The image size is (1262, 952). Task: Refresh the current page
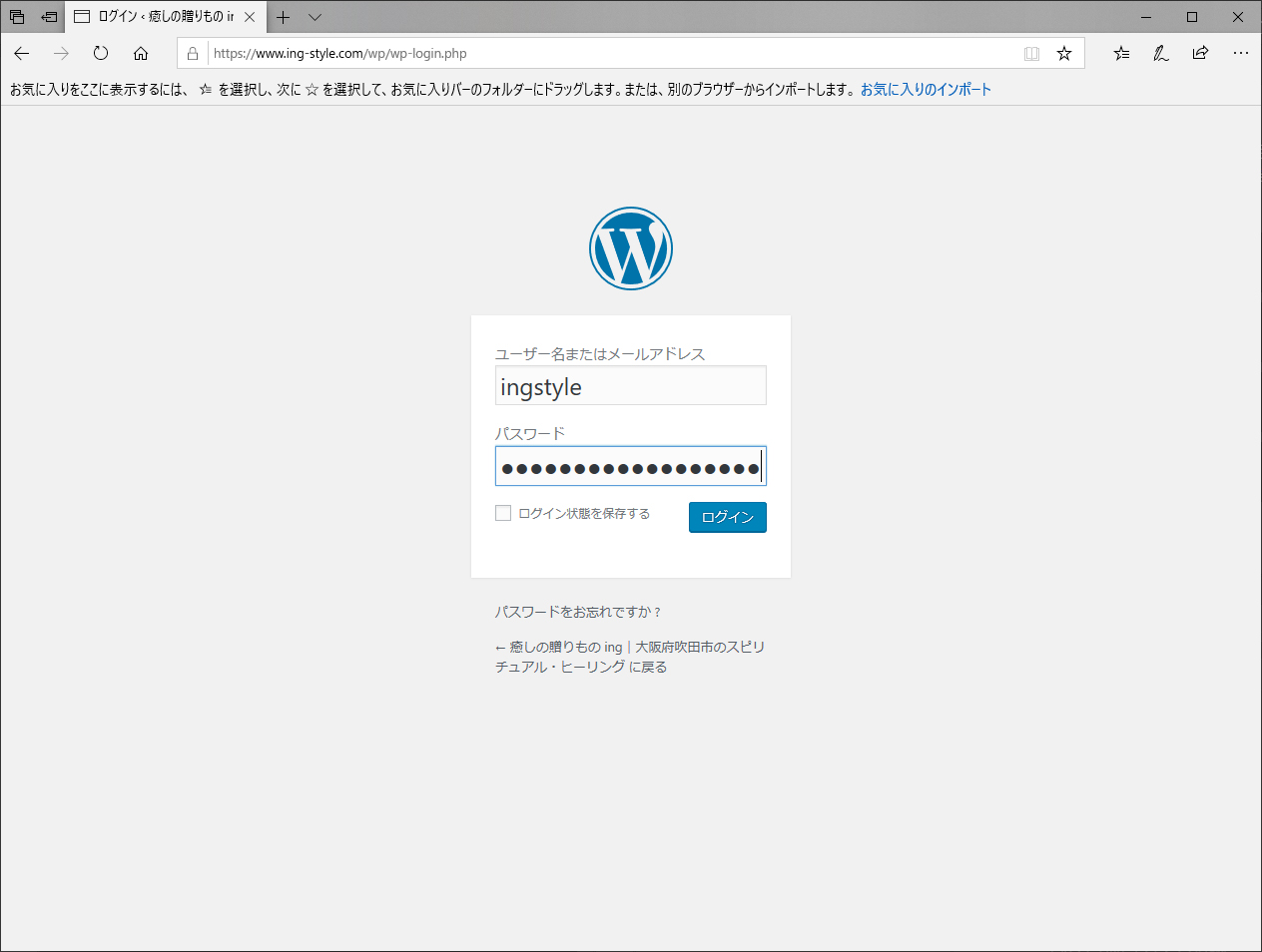[x=101, y=54]
